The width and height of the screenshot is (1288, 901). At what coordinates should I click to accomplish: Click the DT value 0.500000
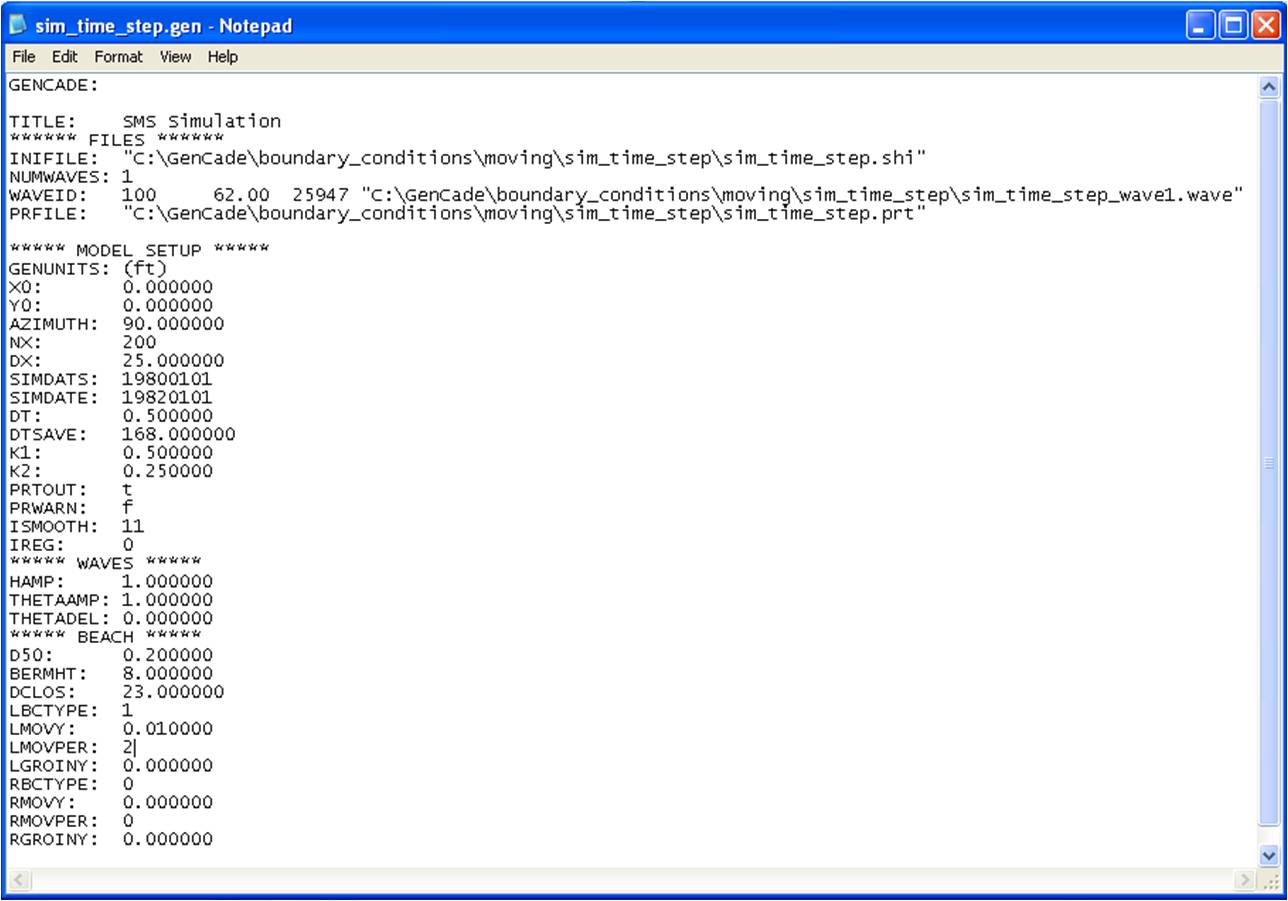click(x=167, y=415)
